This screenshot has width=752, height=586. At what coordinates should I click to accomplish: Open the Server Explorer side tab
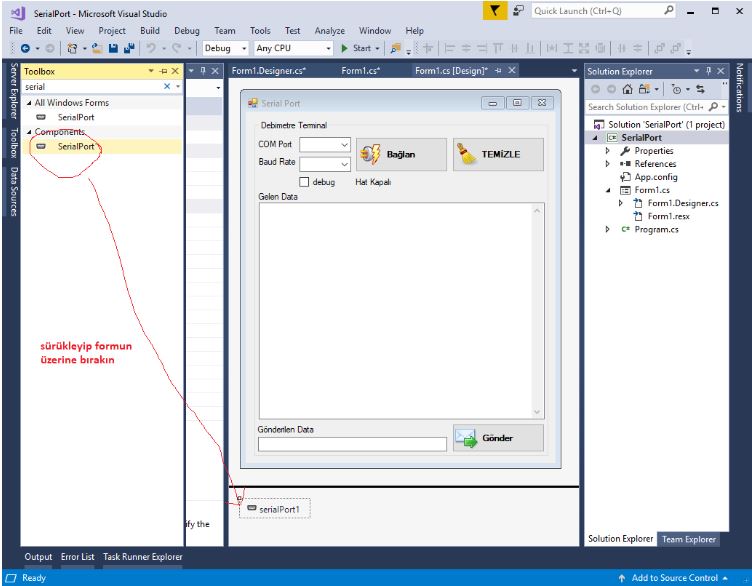[x=13, y=91]
